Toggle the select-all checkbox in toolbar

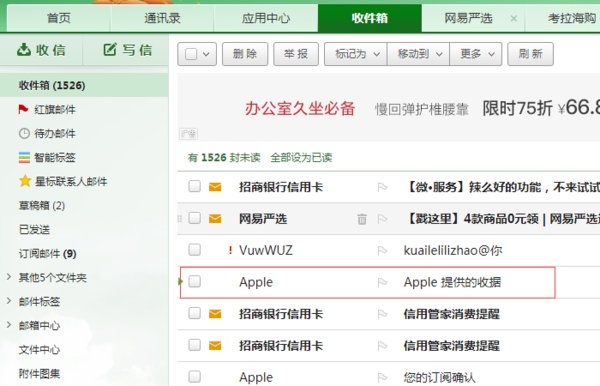tap(191, 54)
